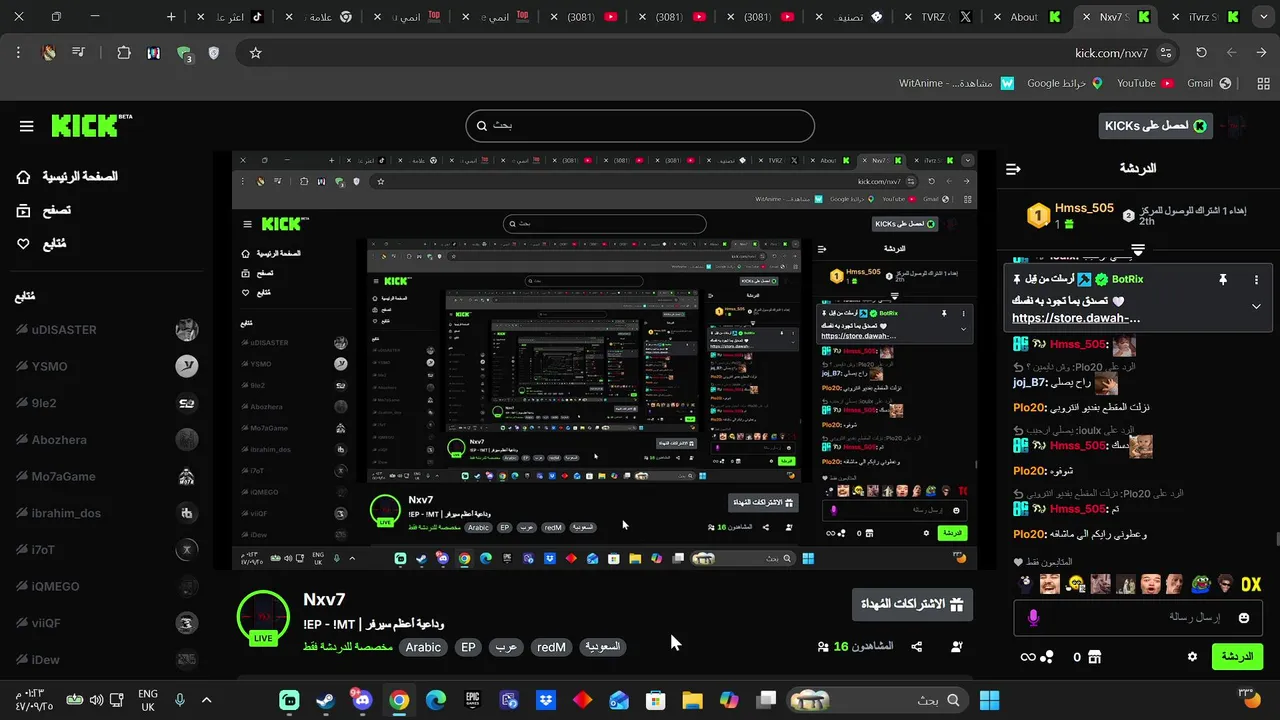Click username Hmss_505 in gift leaderboard
1280x720 pixels.
(x=1084, y=208)
